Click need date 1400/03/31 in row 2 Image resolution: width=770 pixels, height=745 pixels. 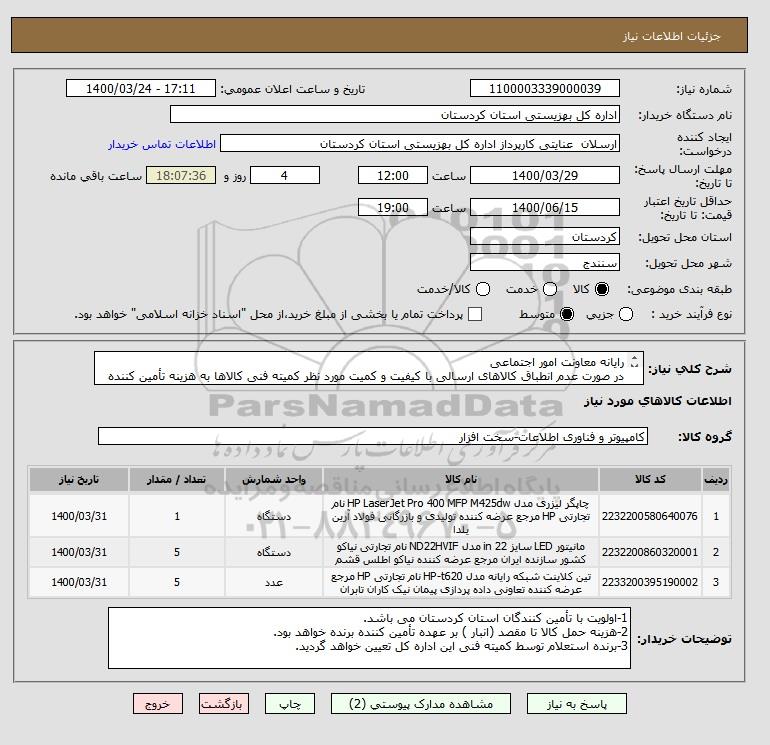click(x=79, y=552)
